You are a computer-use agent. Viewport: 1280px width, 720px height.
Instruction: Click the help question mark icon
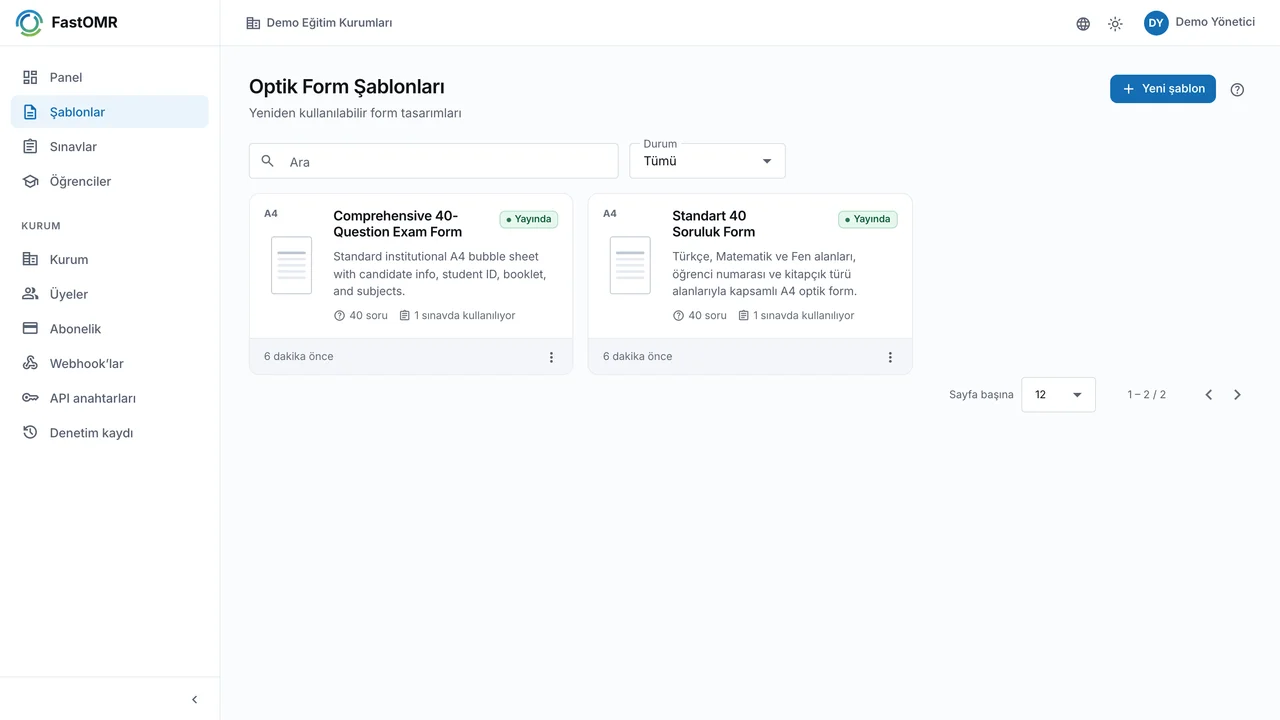(1237, 89)
